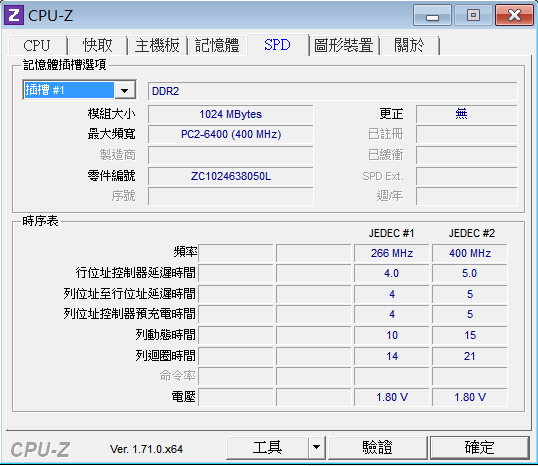Click the 列位址控制器預充電時間 label
The width and height of the screenshot is (538, 466).
(x=130, y=314)
